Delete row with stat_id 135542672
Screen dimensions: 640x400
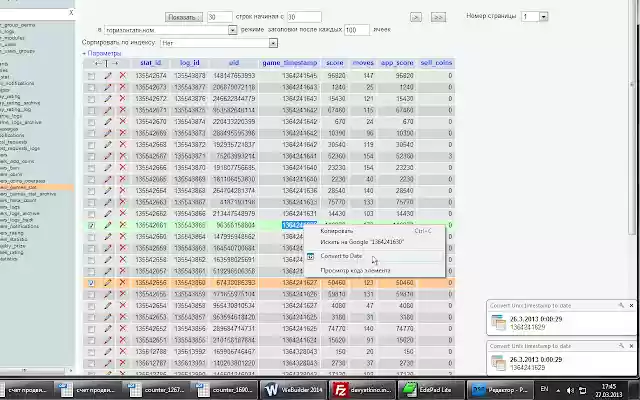point(122,98)
